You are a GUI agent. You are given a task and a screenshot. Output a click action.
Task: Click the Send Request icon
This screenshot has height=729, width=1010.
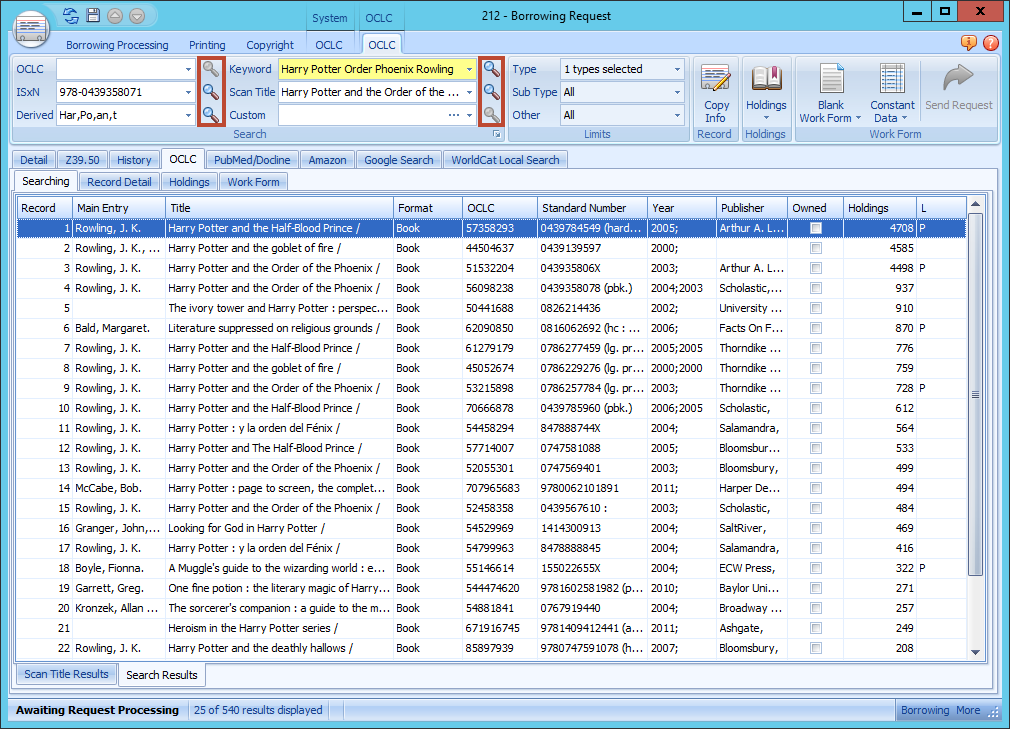pos(958,88)
